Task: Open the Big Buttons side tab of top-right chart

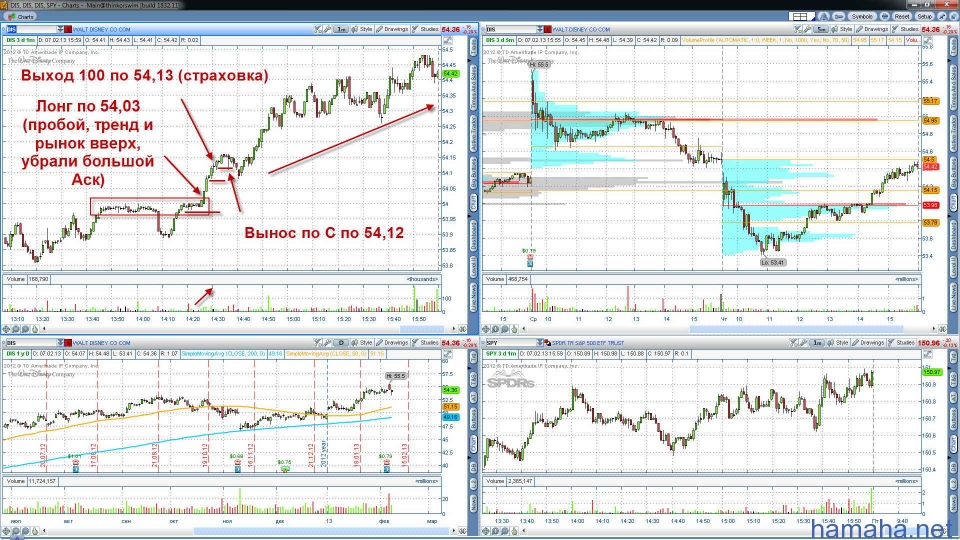Action: 953,173
